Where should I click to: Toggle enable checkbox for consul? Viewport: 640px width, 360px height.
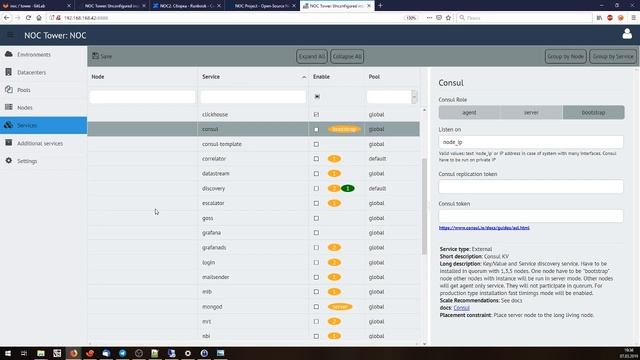[316, 129]
